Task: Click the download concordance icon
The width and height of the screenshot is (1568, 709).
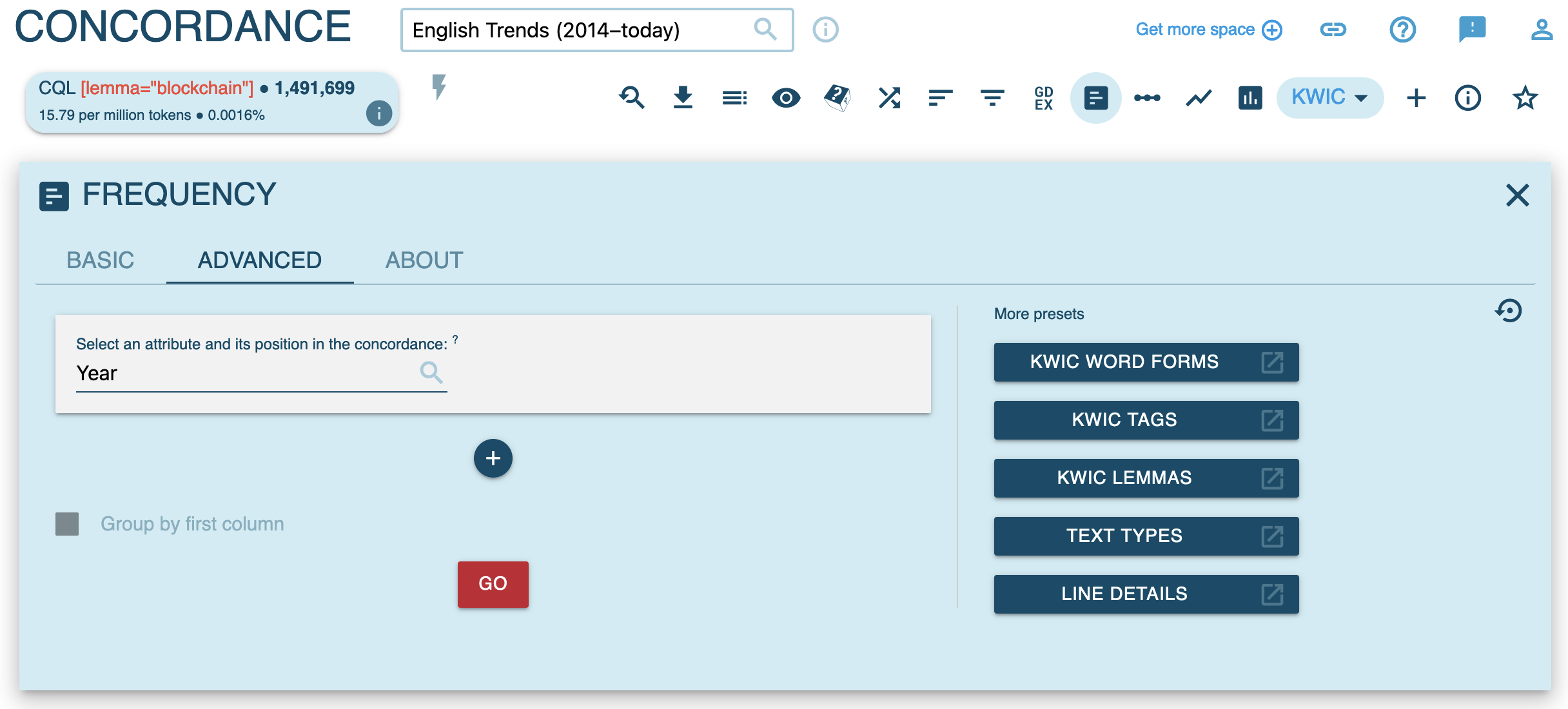Action: click(x=683, y=98)
